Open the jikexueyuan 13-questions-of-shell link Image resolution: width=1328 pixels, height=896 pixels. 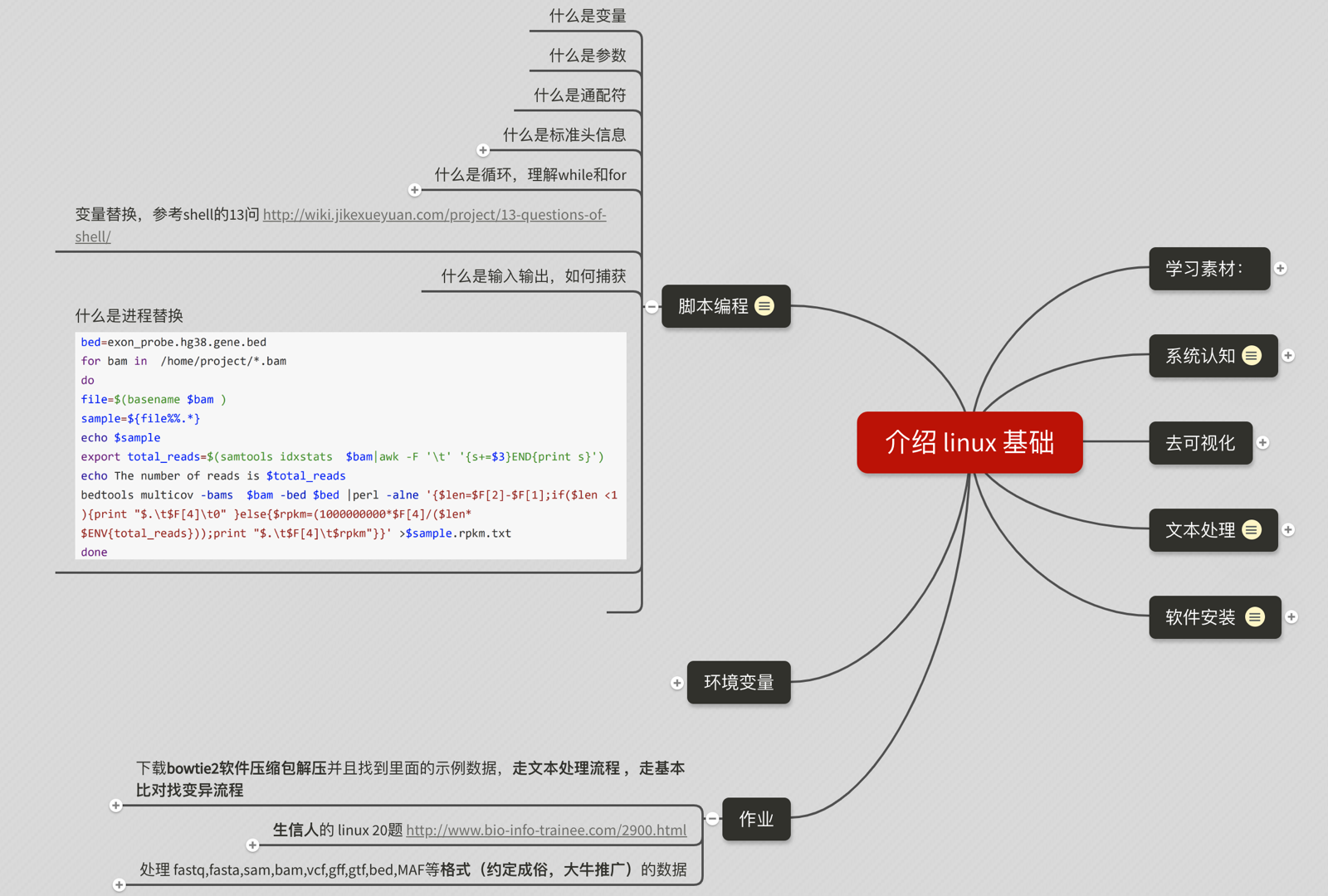[x=434, y=215]
